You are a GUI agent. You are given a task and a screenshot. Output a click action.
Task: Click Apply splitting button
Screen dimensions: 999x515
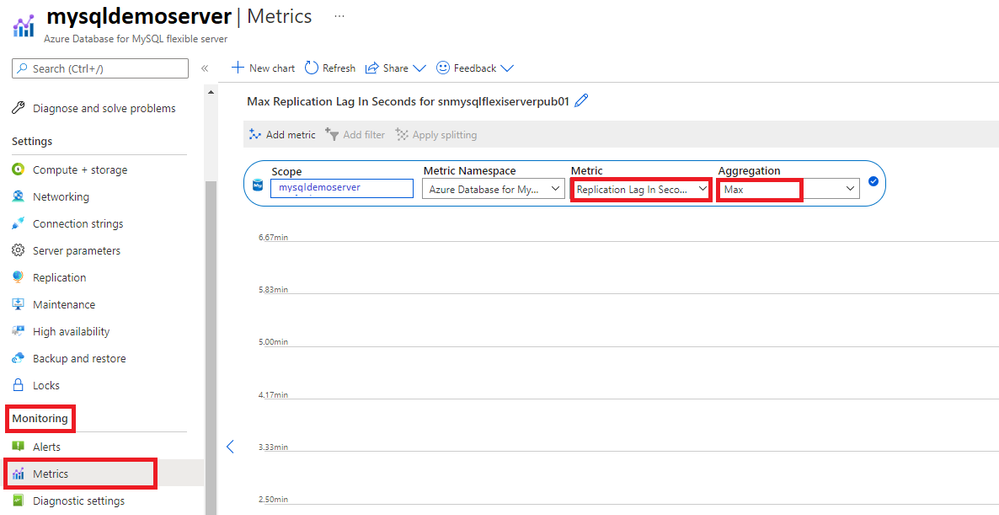pos(436,134)
